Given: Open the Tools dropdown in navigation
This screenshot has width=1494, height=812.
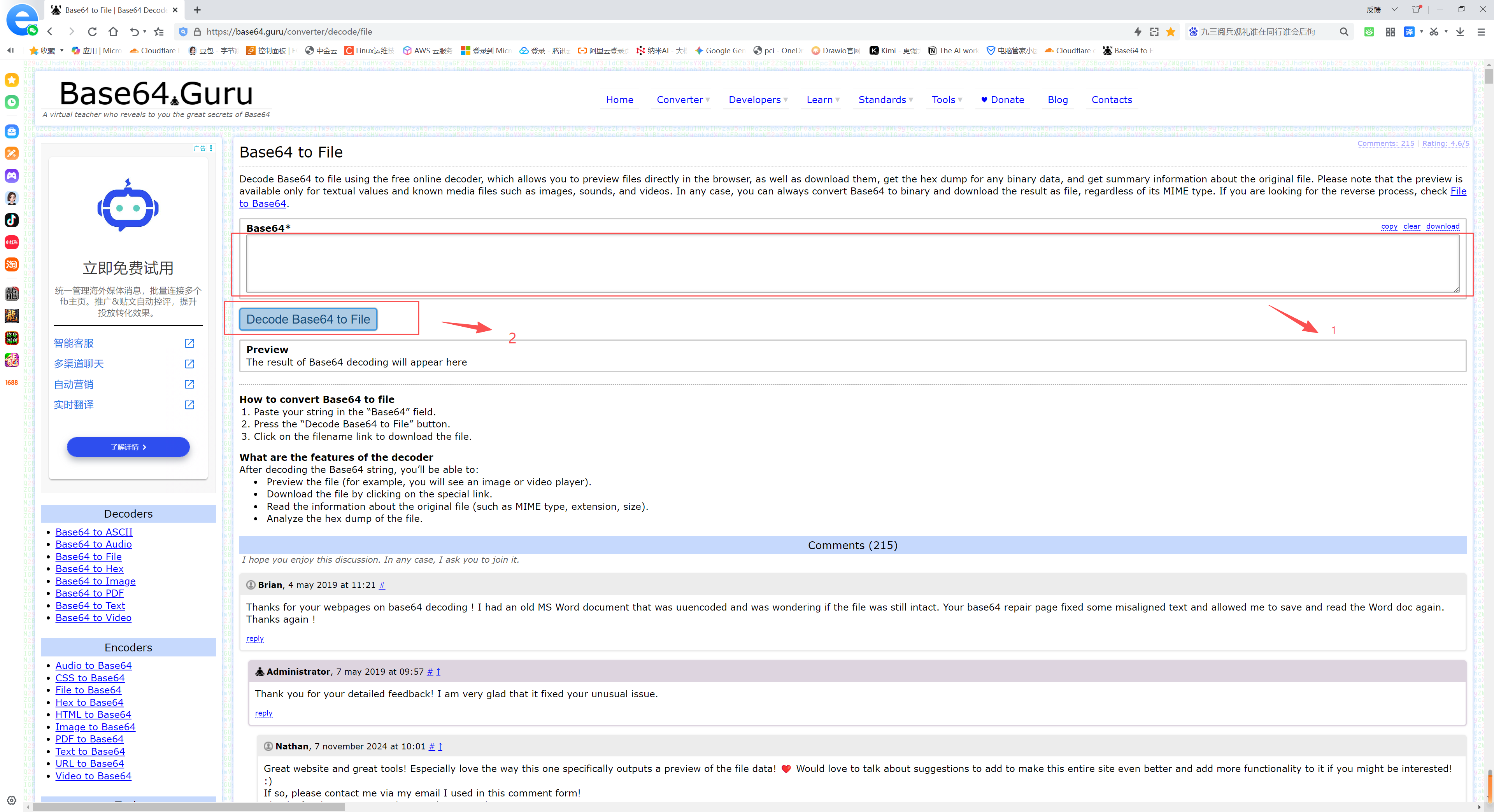Looking at the screenshot, I should point(947,100).
